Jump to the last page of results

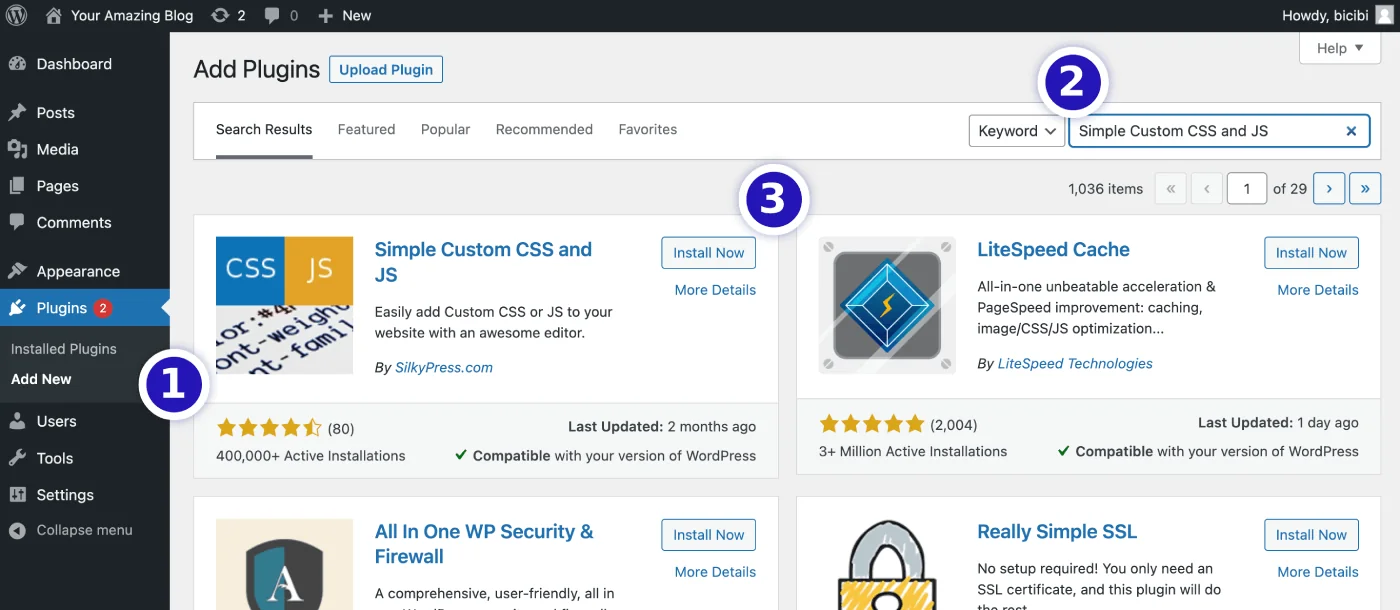point(1365,188)
